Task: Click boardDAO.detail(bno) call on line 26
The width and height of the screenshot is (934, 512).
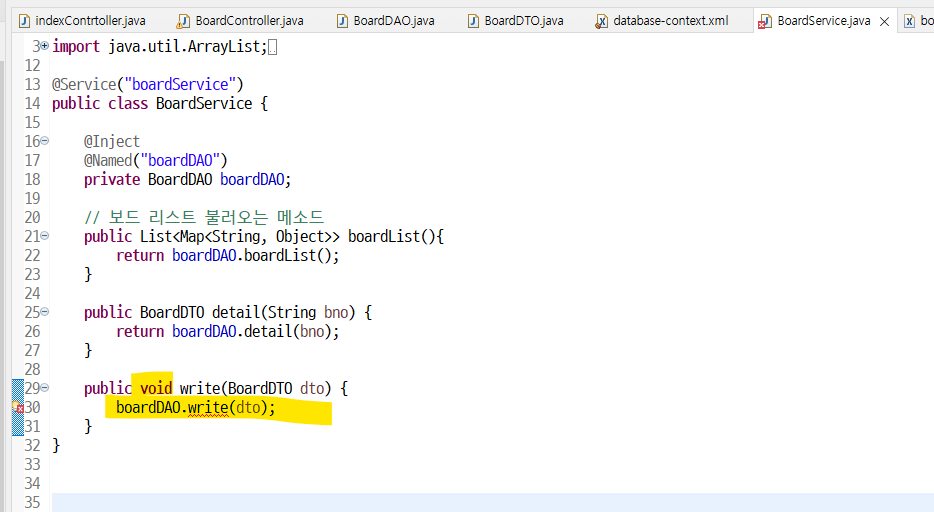Action: [x=255, y=332]
